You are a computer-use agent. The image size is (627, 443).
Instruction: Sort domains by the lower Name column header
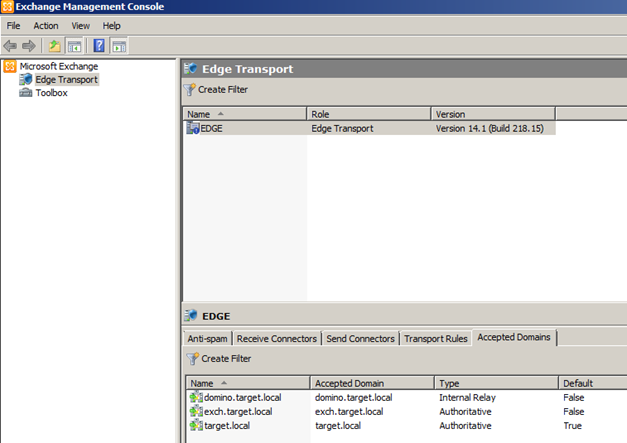pyautogui.click(x=248, y=383)
